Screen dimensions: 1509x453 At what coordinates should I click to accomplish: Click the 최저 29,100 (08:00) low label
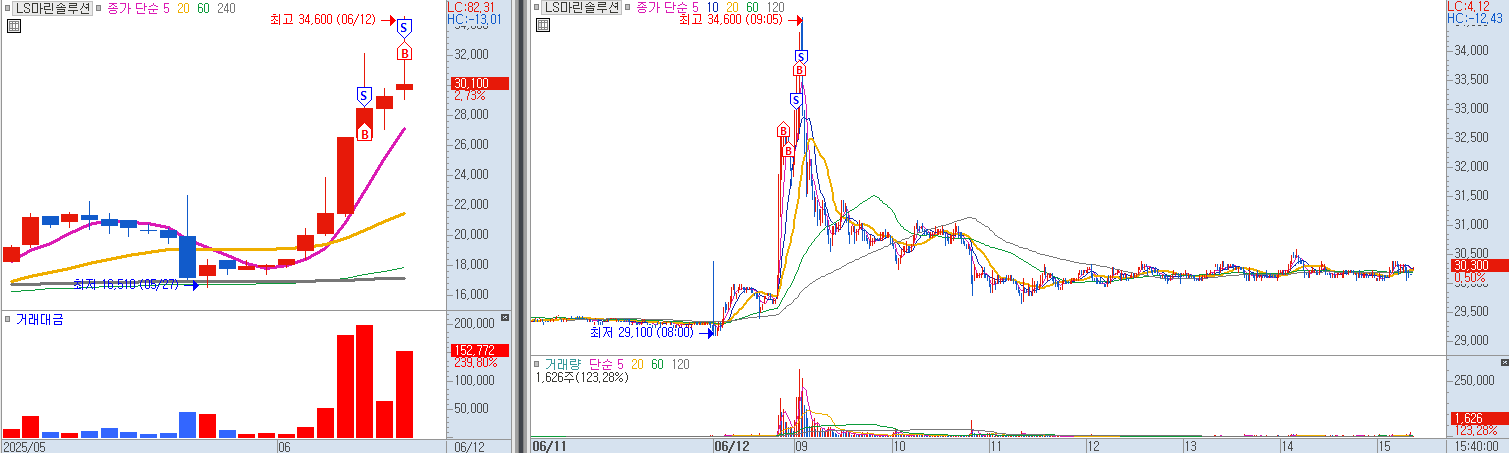[x=643, y=332]
